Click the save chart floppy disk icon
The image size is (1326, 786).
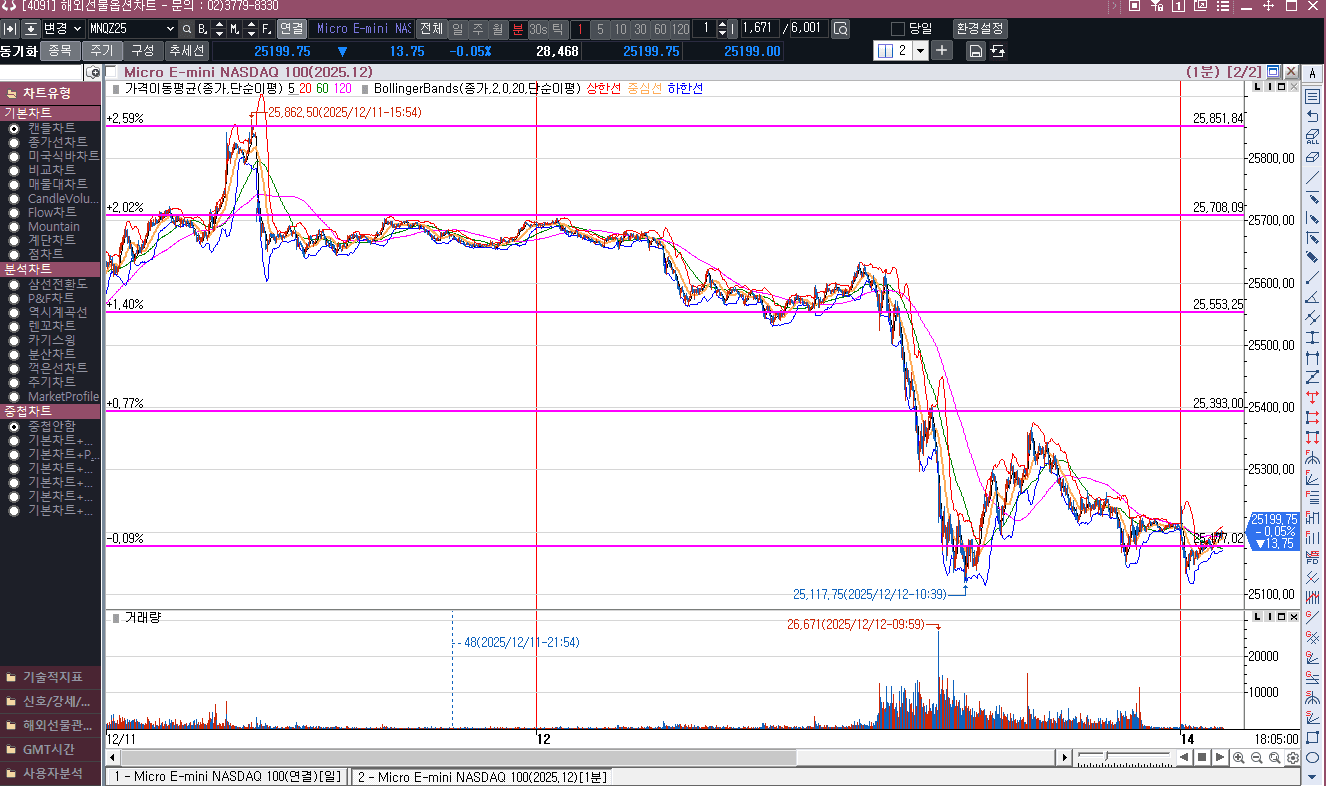975,51
